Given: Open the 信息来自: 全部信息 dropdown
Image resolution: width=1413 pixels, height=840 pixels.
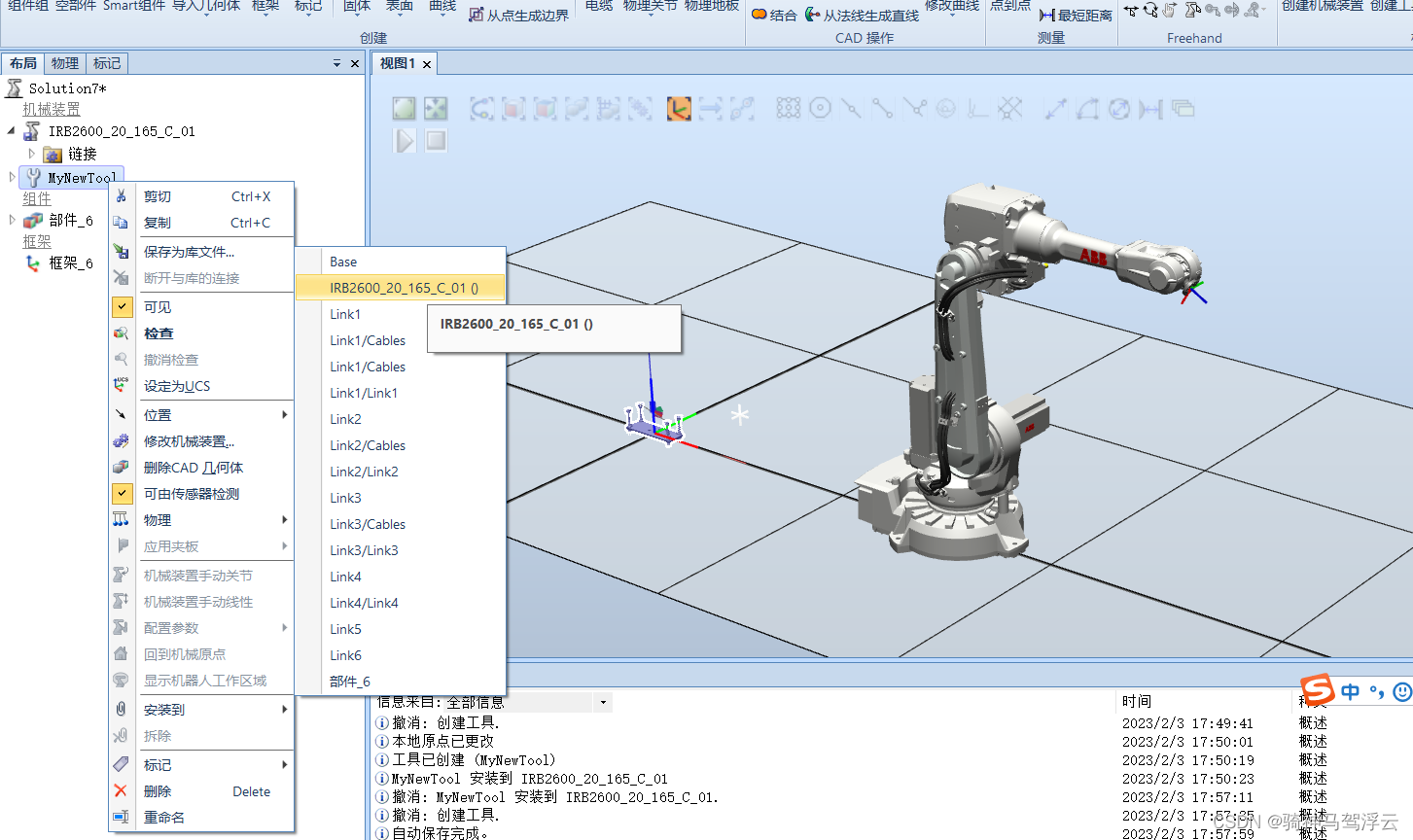Looking at the screenshot, I should 603,701.
